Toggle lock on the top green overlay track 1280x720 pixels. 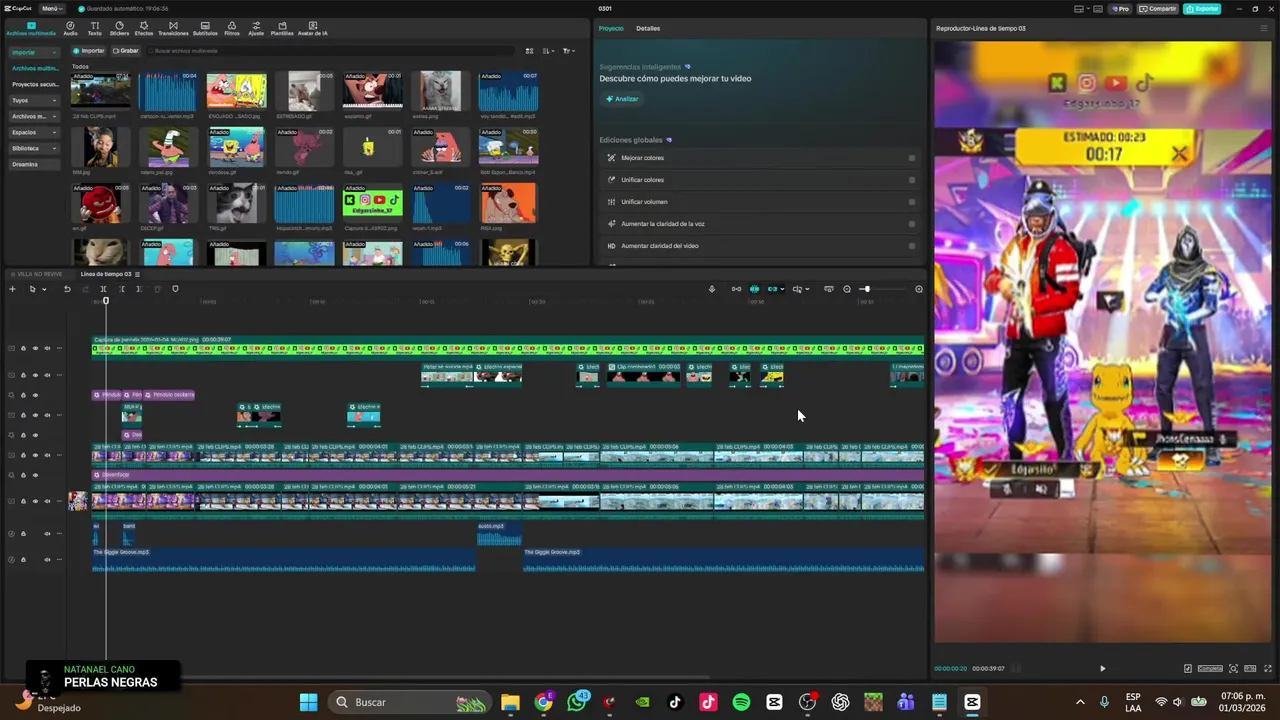click(x=23, y=348)
